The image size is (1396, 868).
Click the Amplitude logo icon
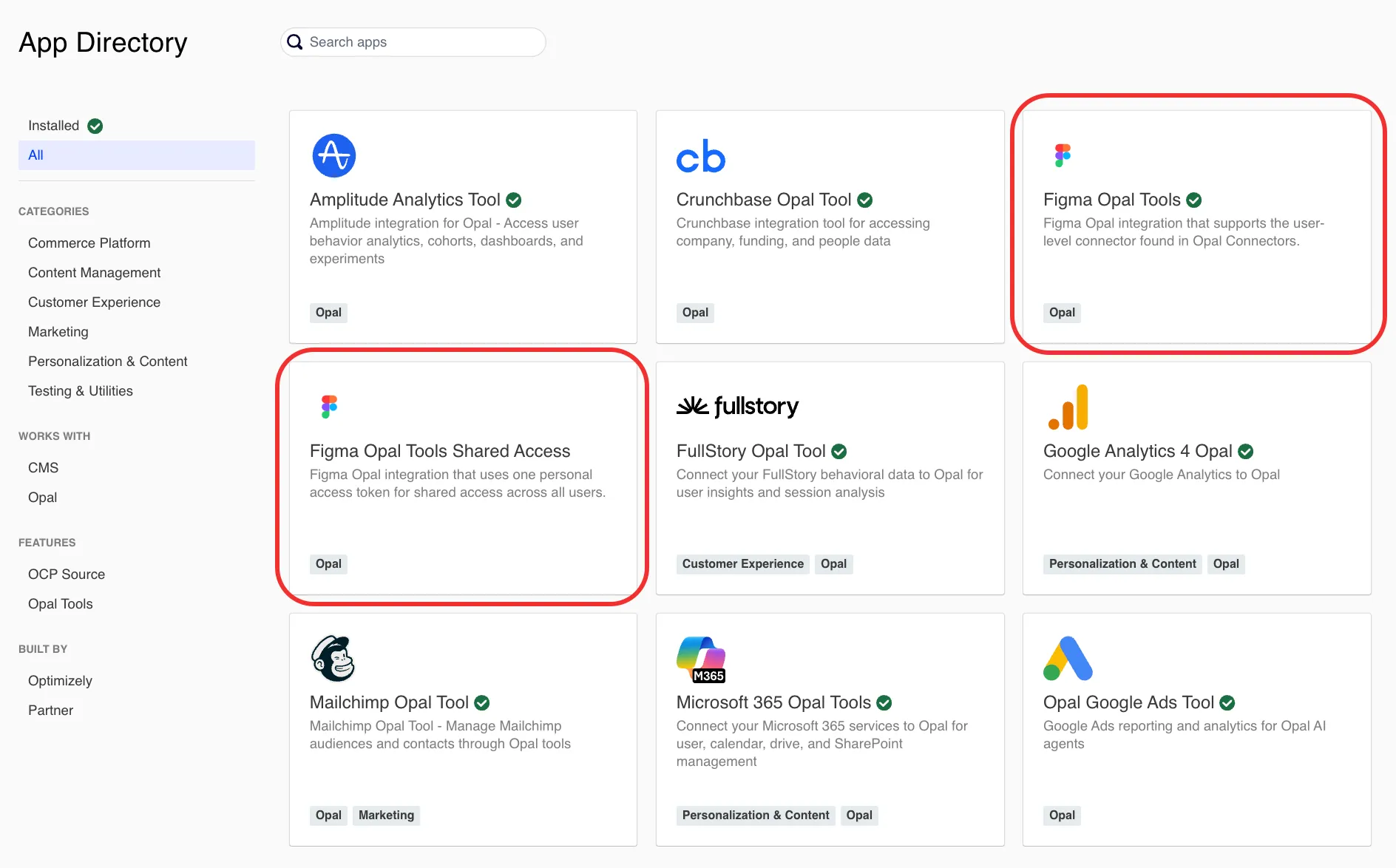coord(334,155)
